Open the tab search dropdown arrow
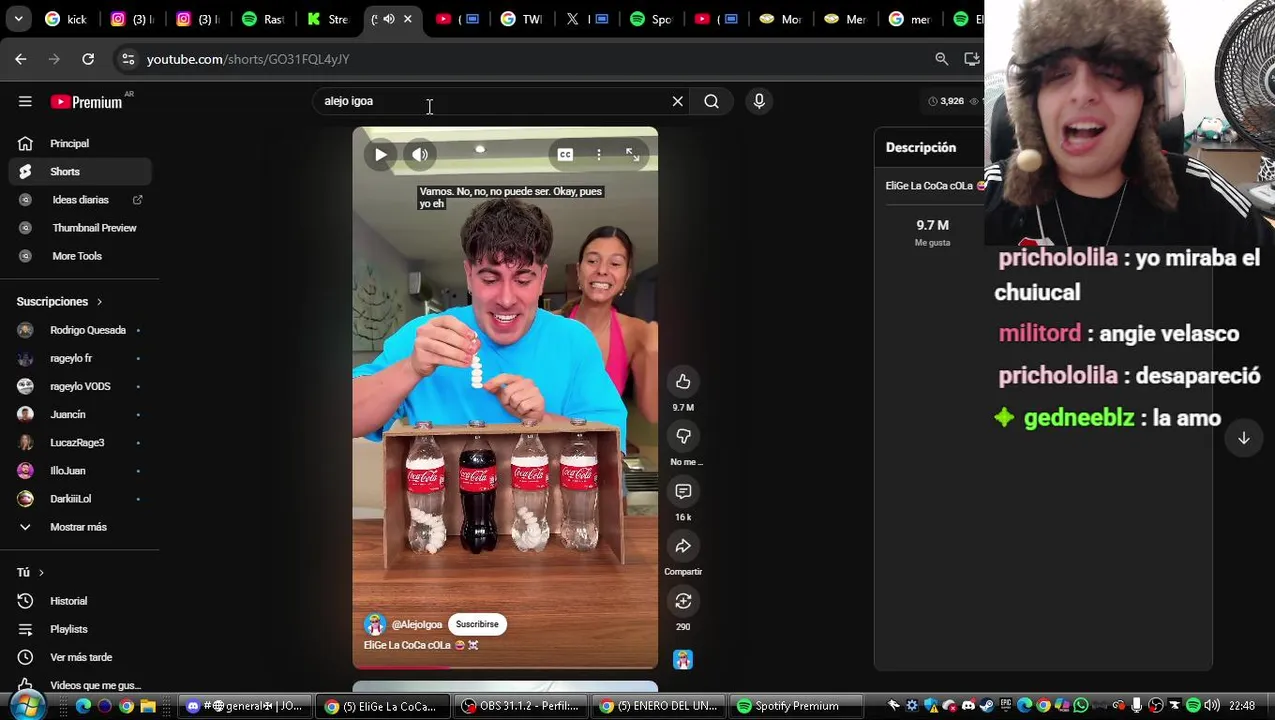The width and height of the screenshot is (1275, 720). (x=18, y=19)
